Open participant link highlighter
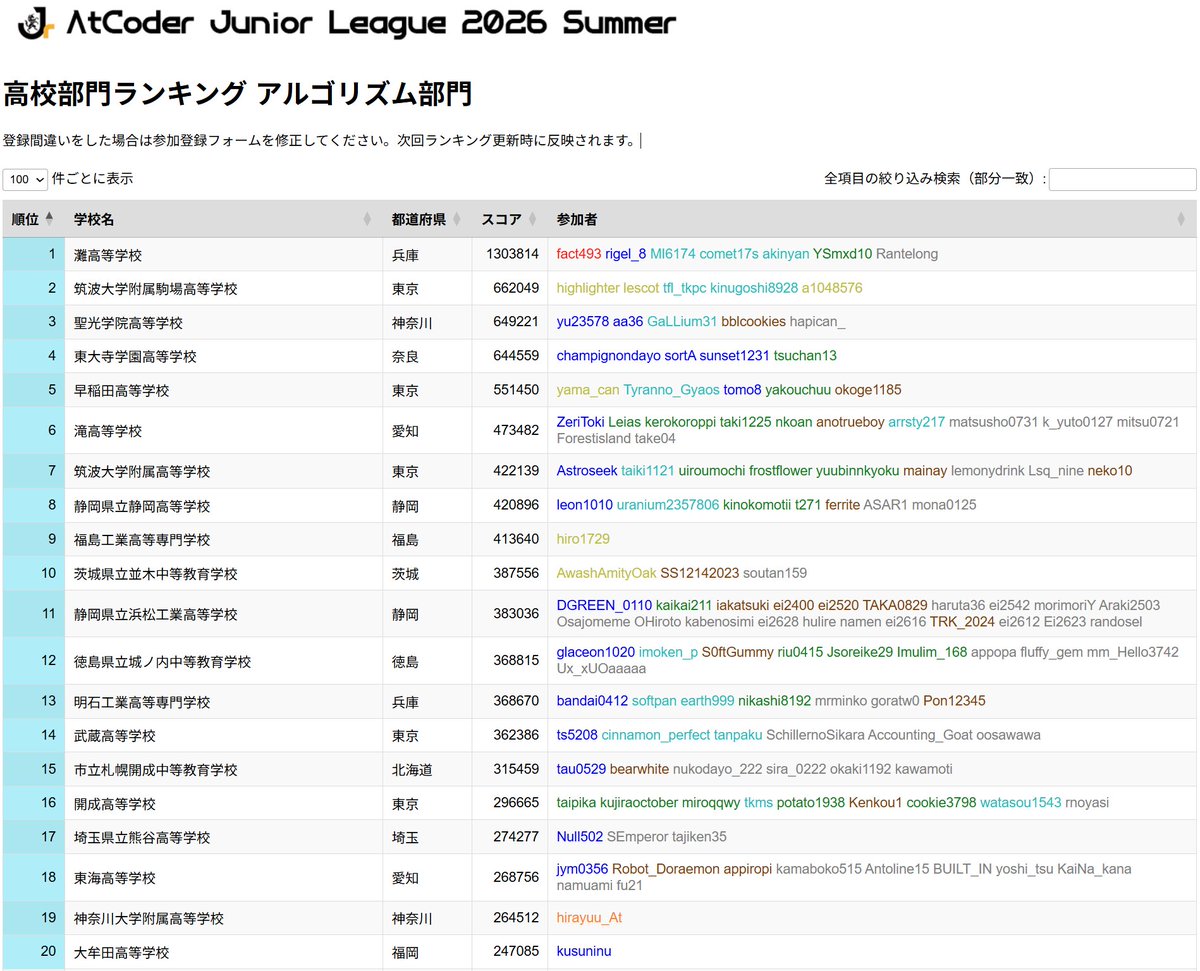This screenshot has width=1200, height=971. pos(588,288)
